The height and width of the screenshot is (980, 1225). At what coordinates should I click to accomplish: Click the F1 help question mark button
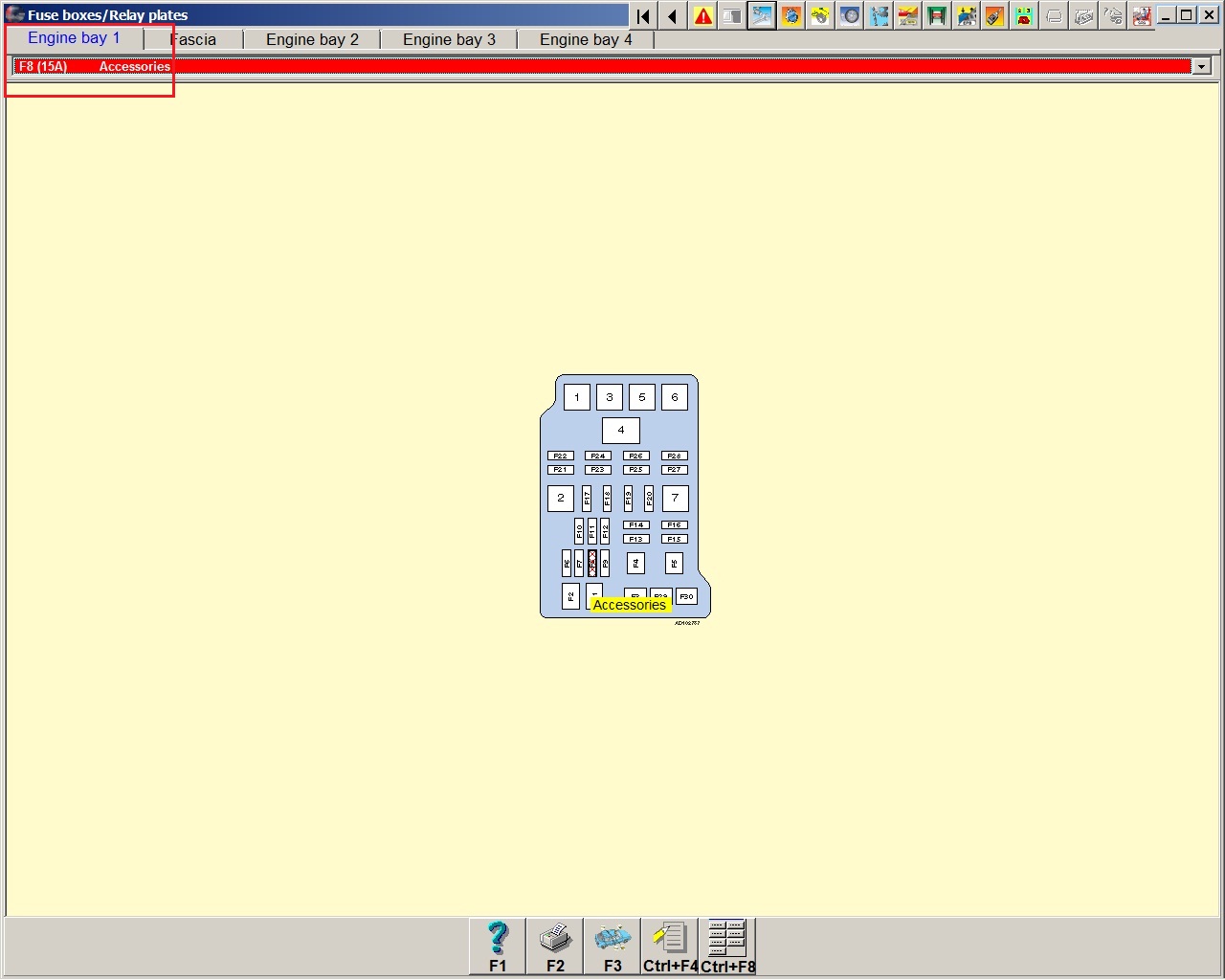(498, 946)
